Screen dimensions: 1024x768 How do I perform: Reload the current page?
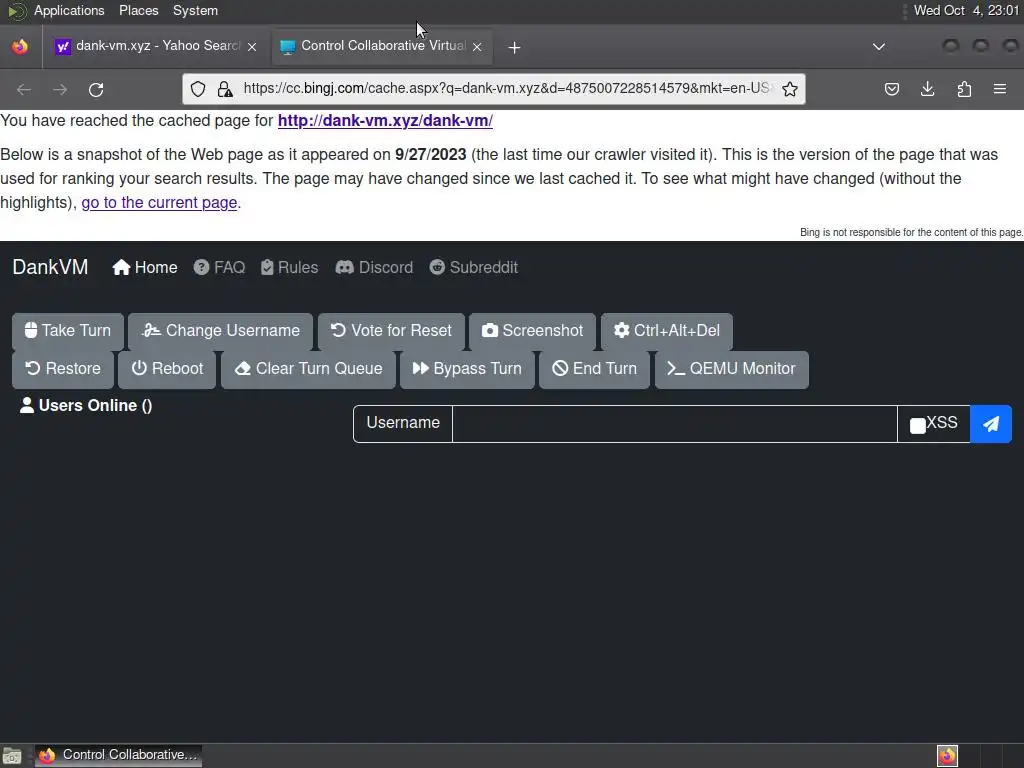click(96, 89)
